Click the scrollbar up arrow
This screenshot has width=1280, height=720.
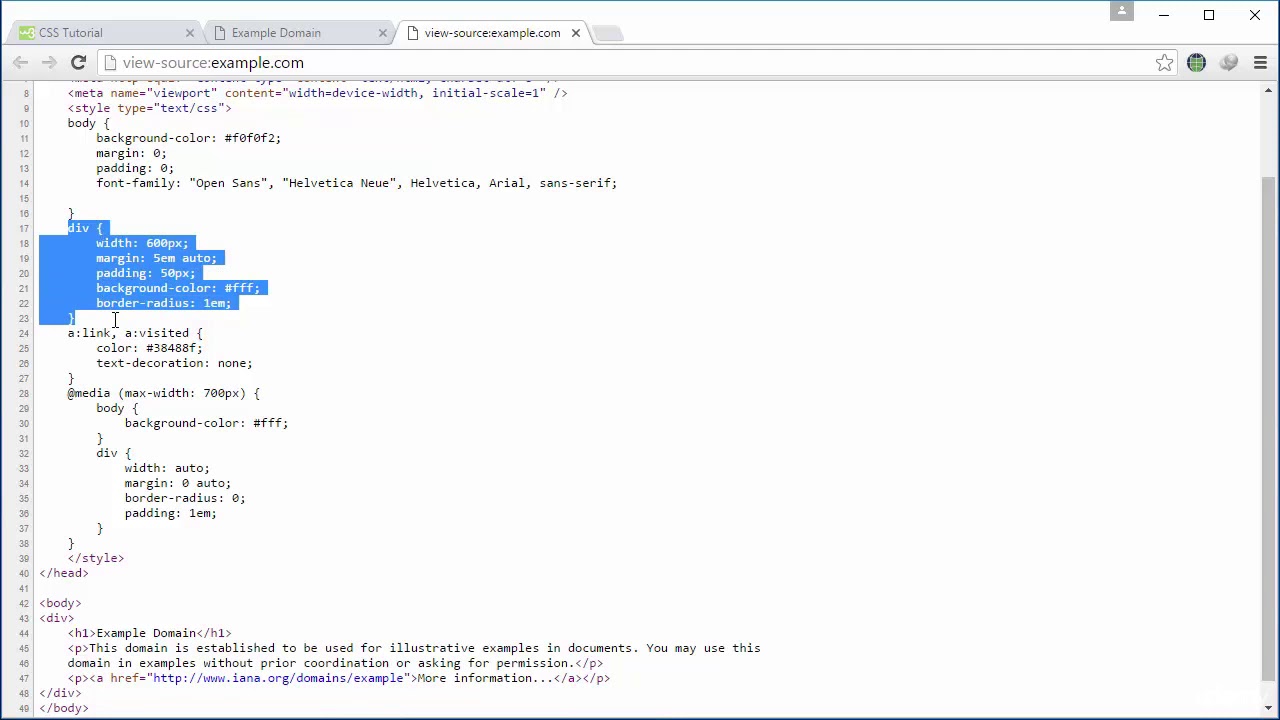(1269, 88)
